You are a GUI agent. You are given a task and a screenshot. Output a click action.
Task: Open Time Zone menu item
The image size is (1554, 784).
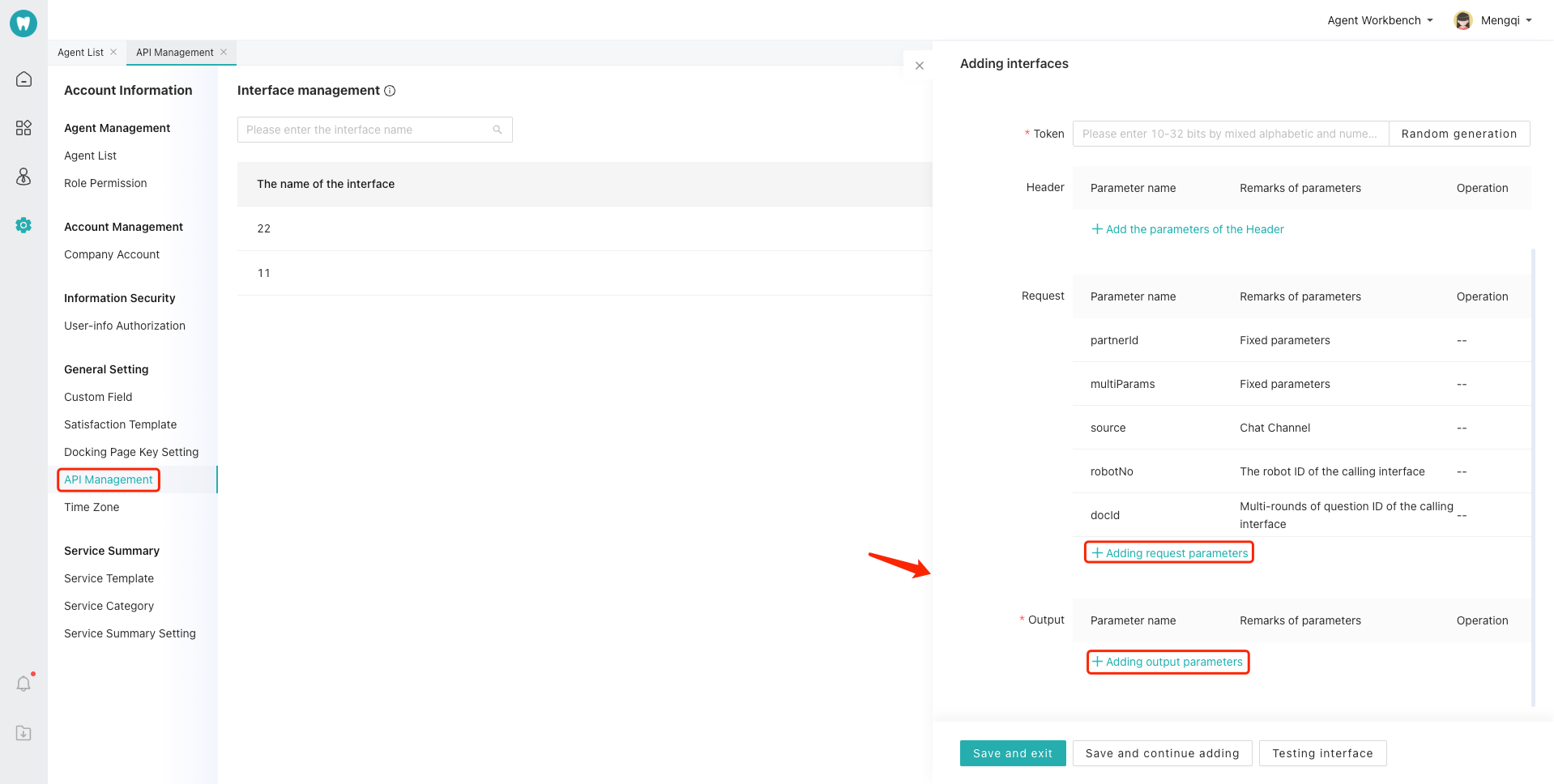92,507
